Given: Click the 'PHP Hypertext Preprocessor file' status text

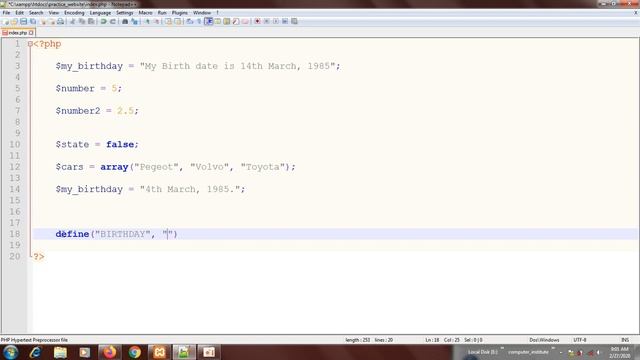Looking at the screenshot, I should (34, 340).
